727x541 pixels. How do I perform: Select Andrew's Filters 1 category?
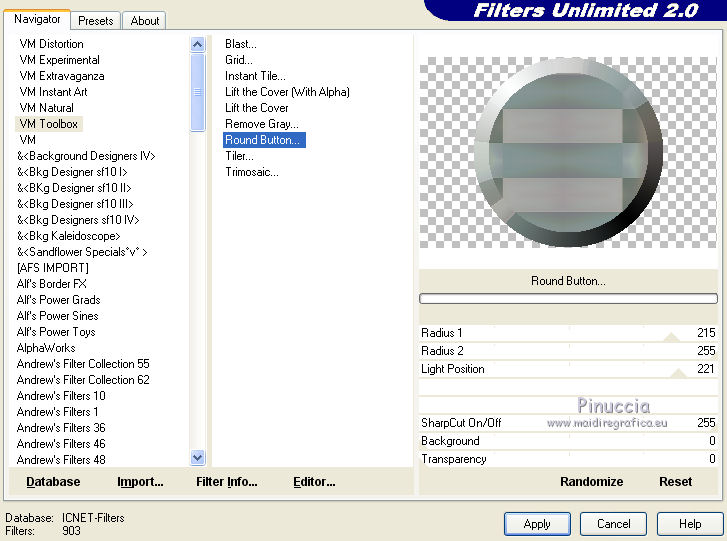tap(57, 412)
